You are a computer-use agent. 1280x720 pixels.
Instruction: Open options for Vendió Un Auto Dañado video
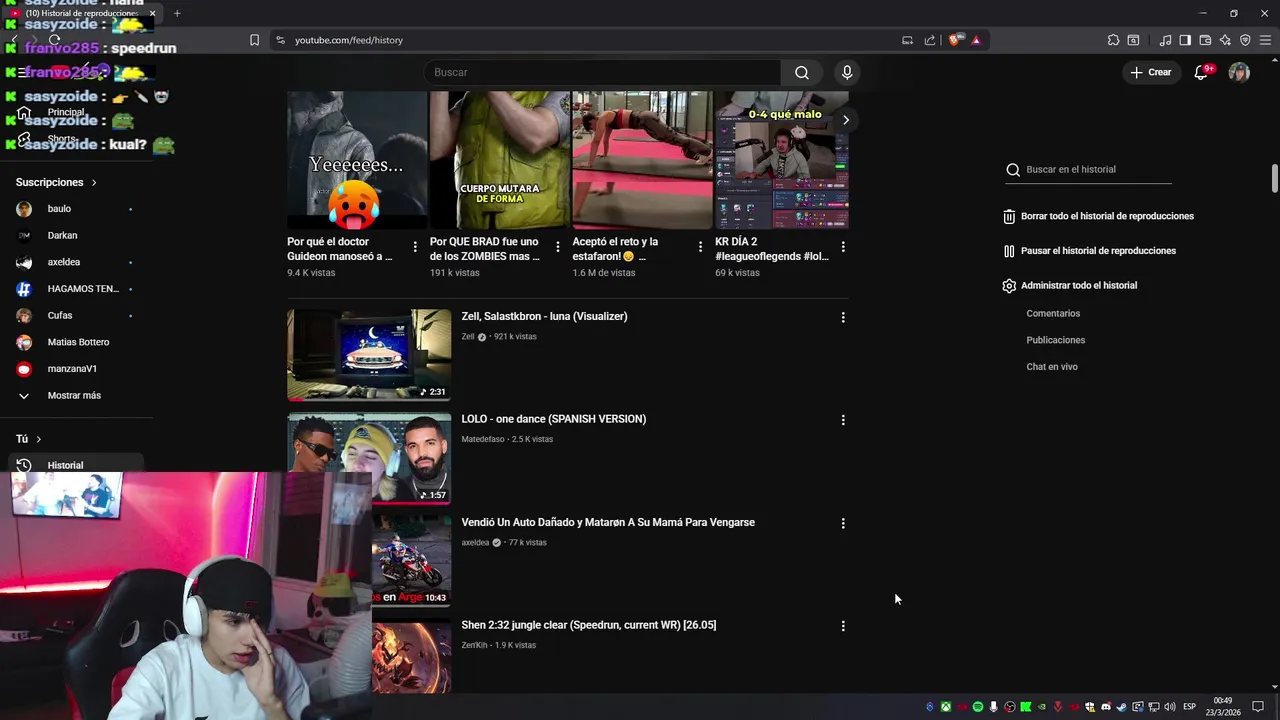pyautogui.click(x=843, y=523)
